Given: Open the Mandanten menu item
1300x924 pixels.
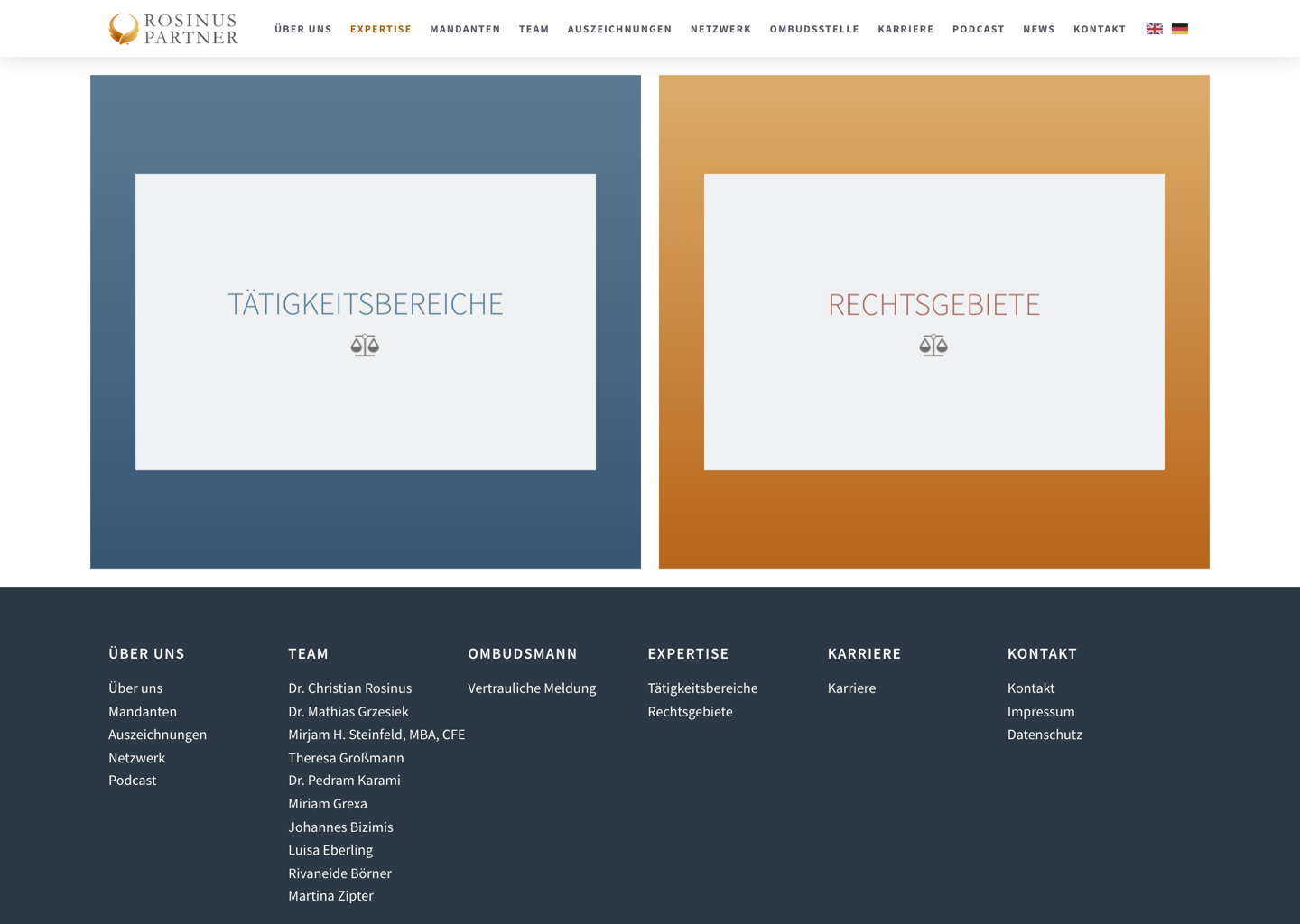Looking at the screenshot, I should pyautogui.click(x=465, y=29).
